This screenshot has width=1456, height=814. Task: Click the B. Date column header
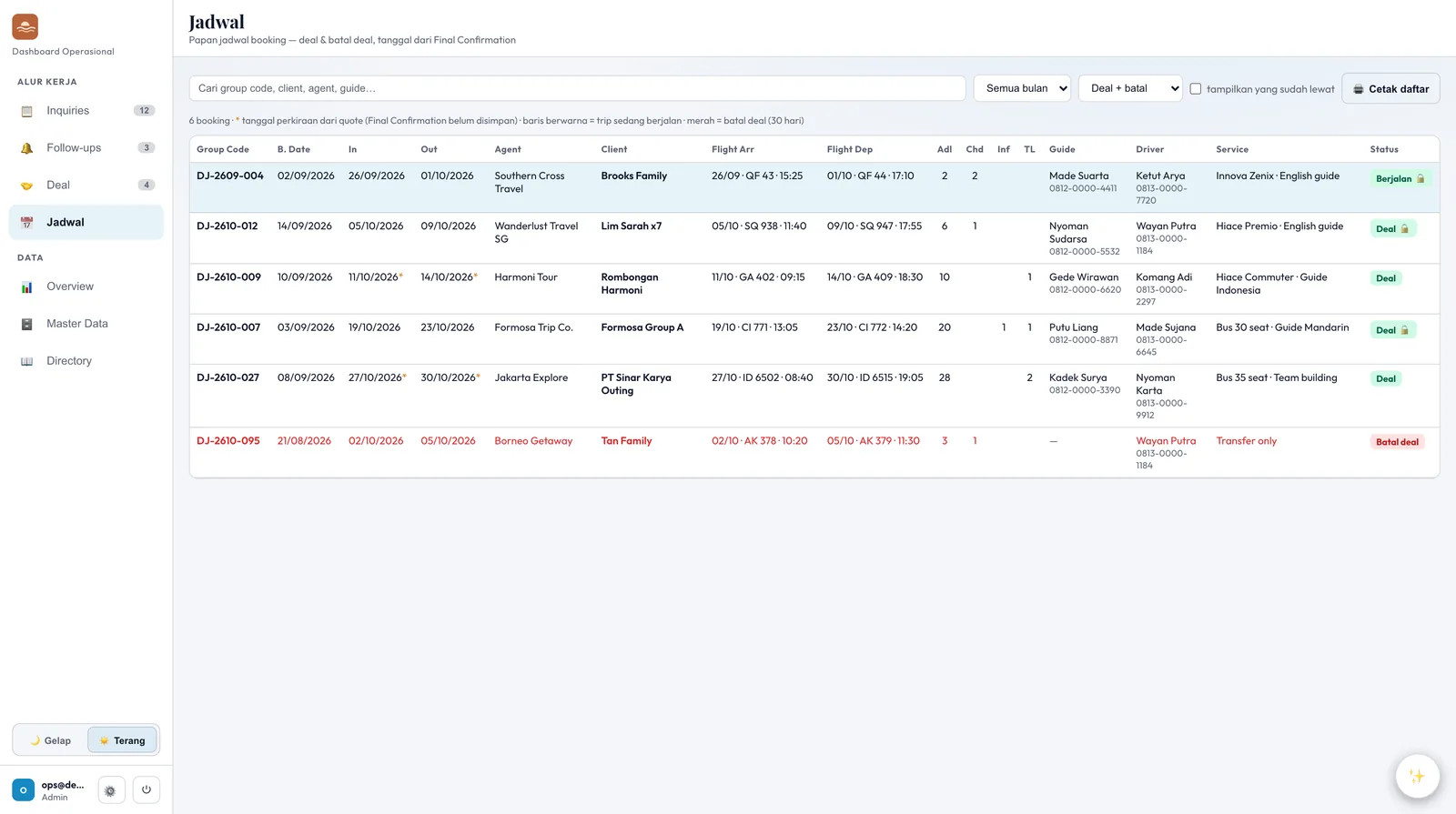[294, 149]
